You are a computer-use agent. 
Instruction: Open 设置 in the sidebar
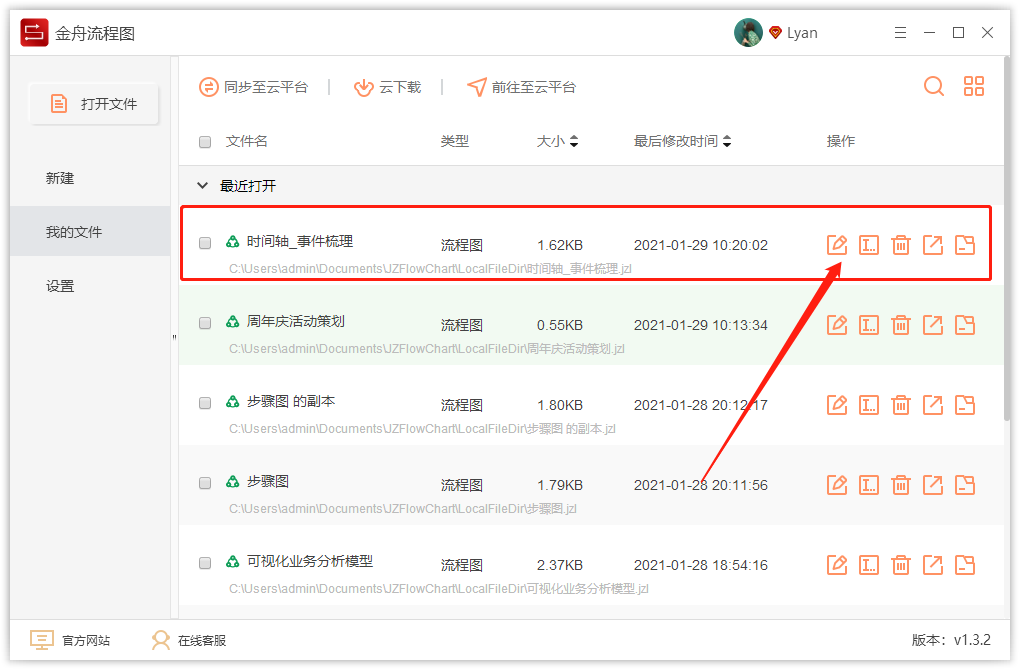[60, 286]
